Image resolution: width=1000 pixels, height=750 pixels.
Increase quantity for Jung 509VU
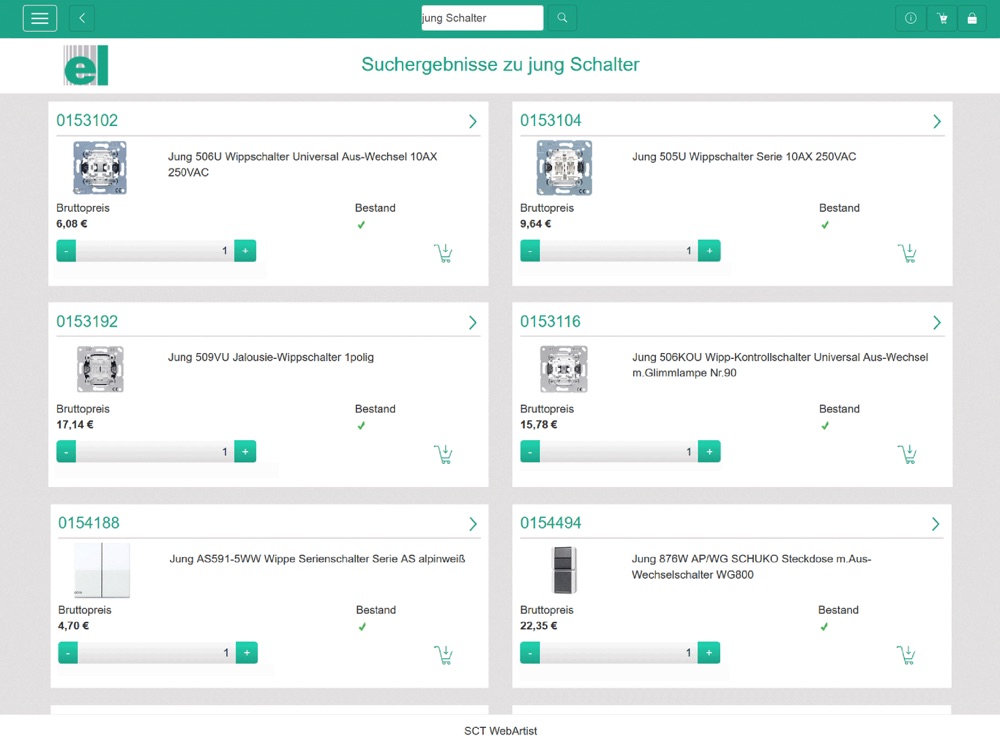[x=245, y=452]
